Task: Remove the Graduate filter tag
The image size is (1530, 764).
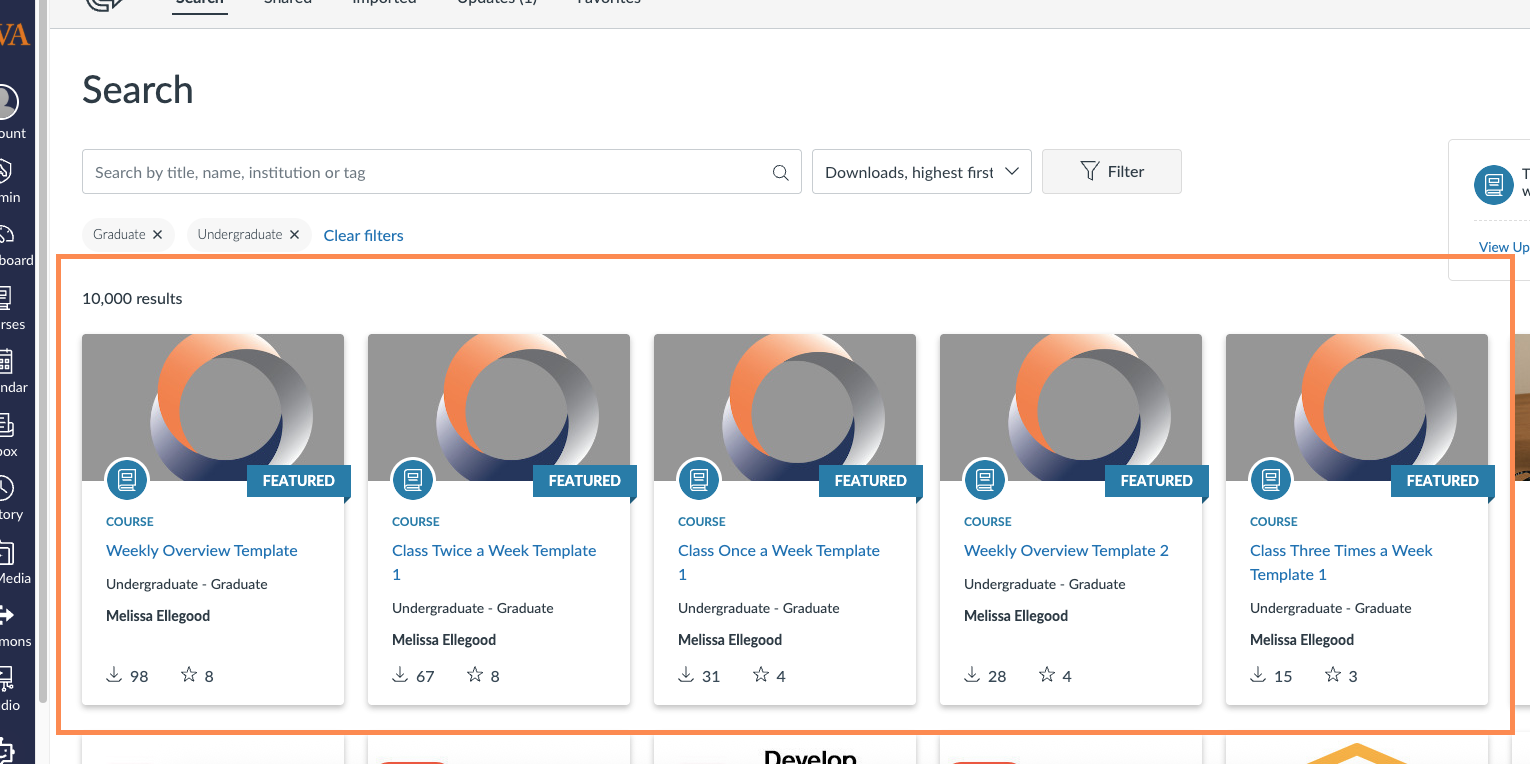Action: click(157, 235)
